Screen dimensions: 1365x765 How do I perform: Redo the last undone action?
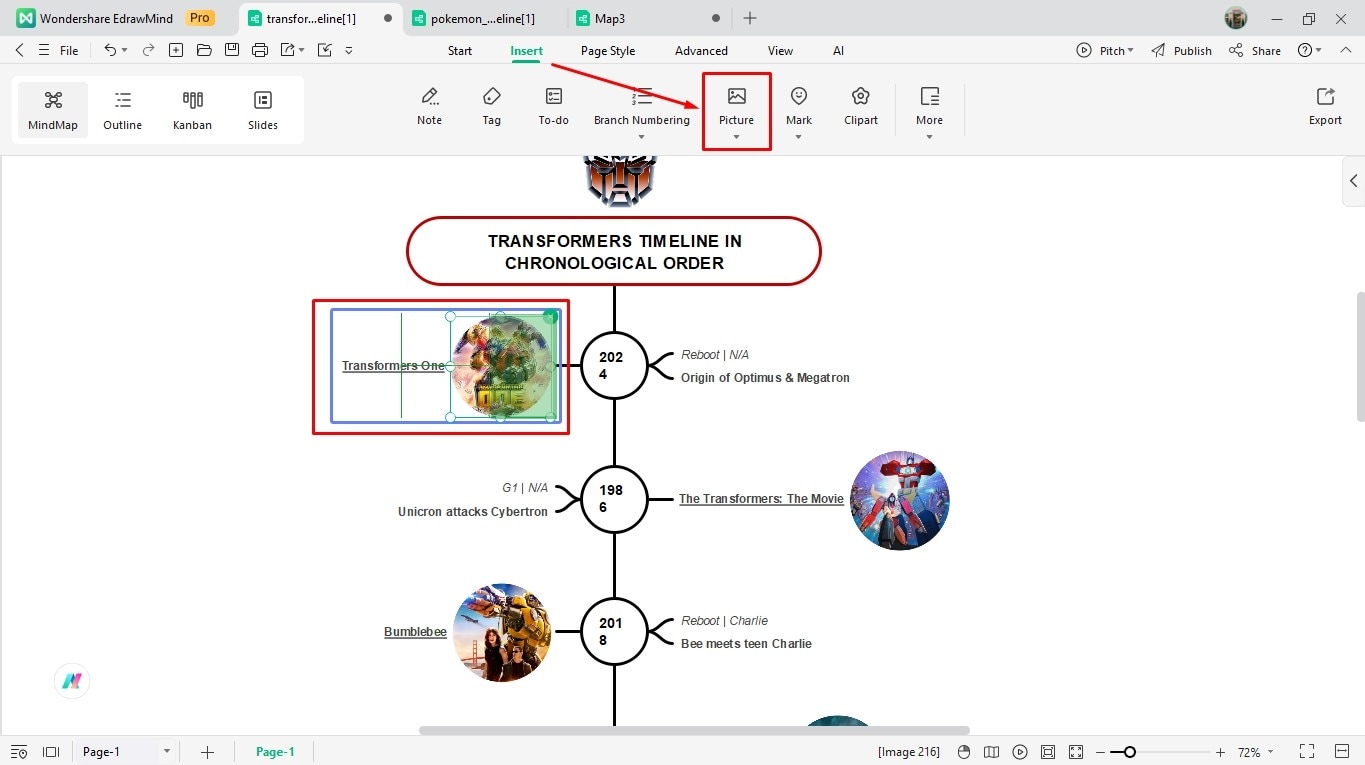click(x=148, y=50)
